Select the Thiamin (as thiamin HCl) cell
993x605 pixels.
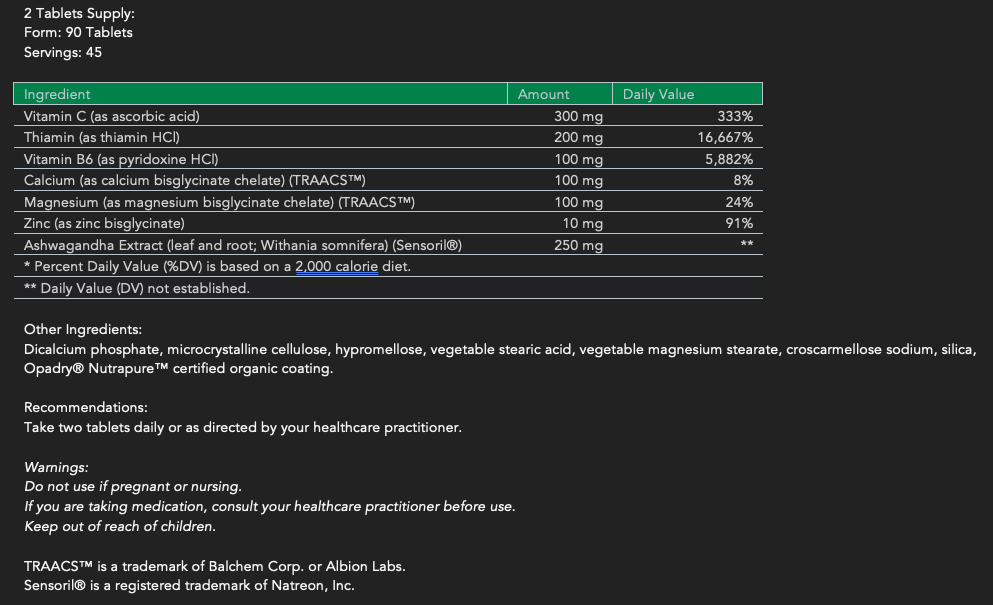(102, 137)
